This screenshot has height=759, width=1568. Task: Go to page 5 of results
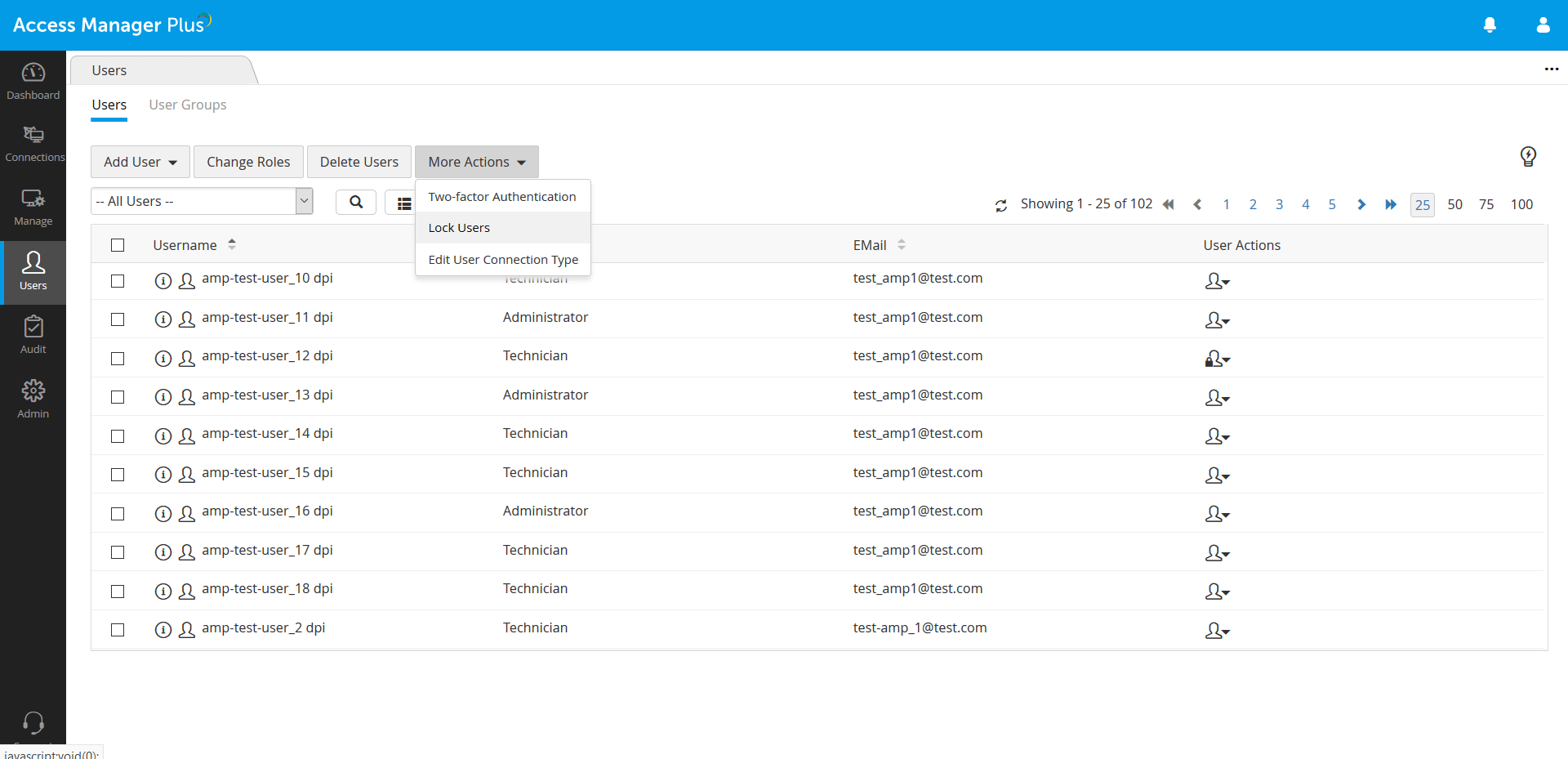pyautogui.click(x=1332, y=204)
